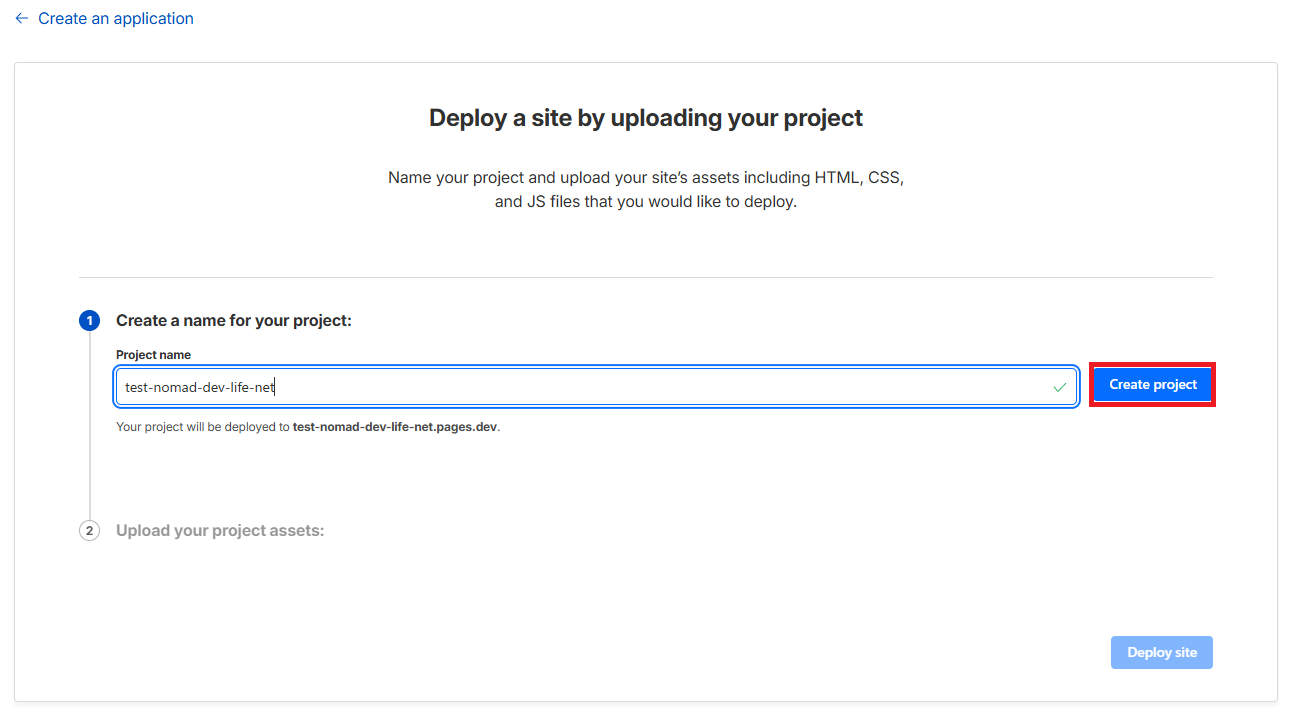Open the 'Create an application' link
1294x722 pixels.
click(x=115, y=18)
